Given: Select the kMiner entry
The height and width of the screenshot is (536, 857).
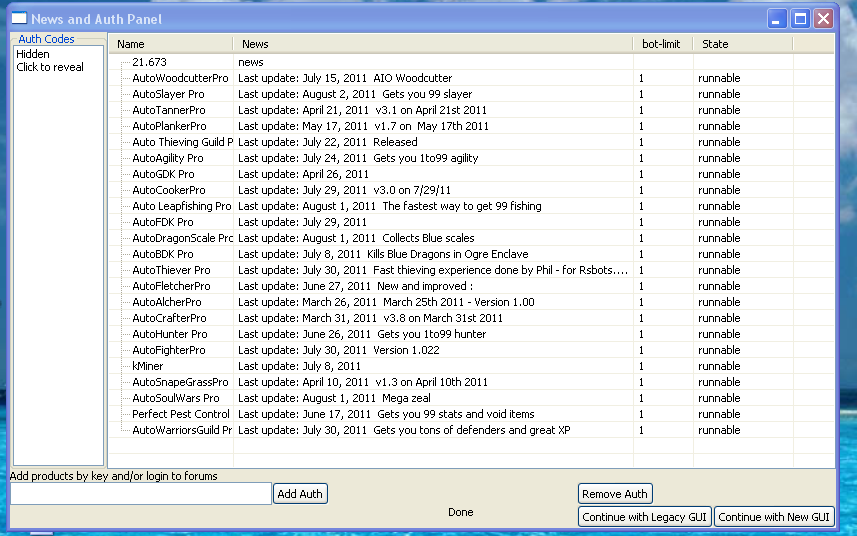Looking at the screenshot, I should click(x=148, y=366).
